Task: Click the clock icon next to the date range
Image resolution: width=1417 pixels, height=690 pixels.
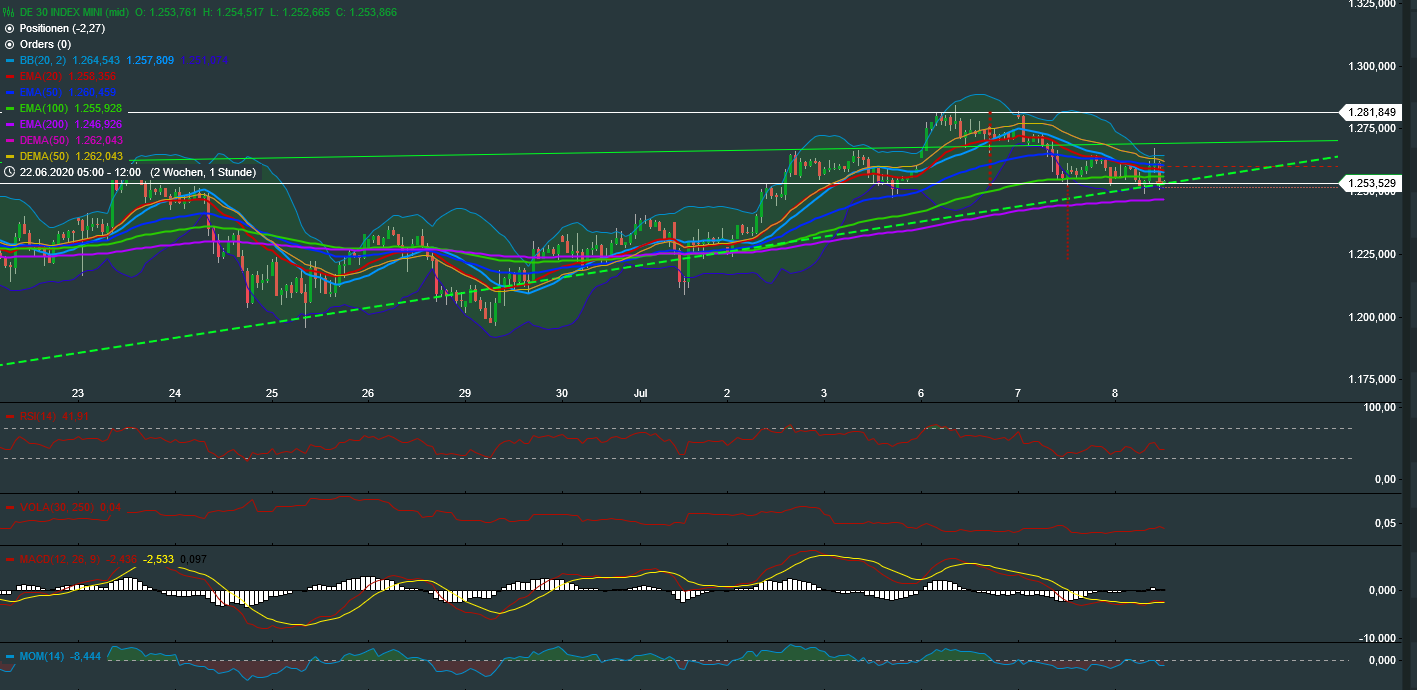Action: pos(9,172)
